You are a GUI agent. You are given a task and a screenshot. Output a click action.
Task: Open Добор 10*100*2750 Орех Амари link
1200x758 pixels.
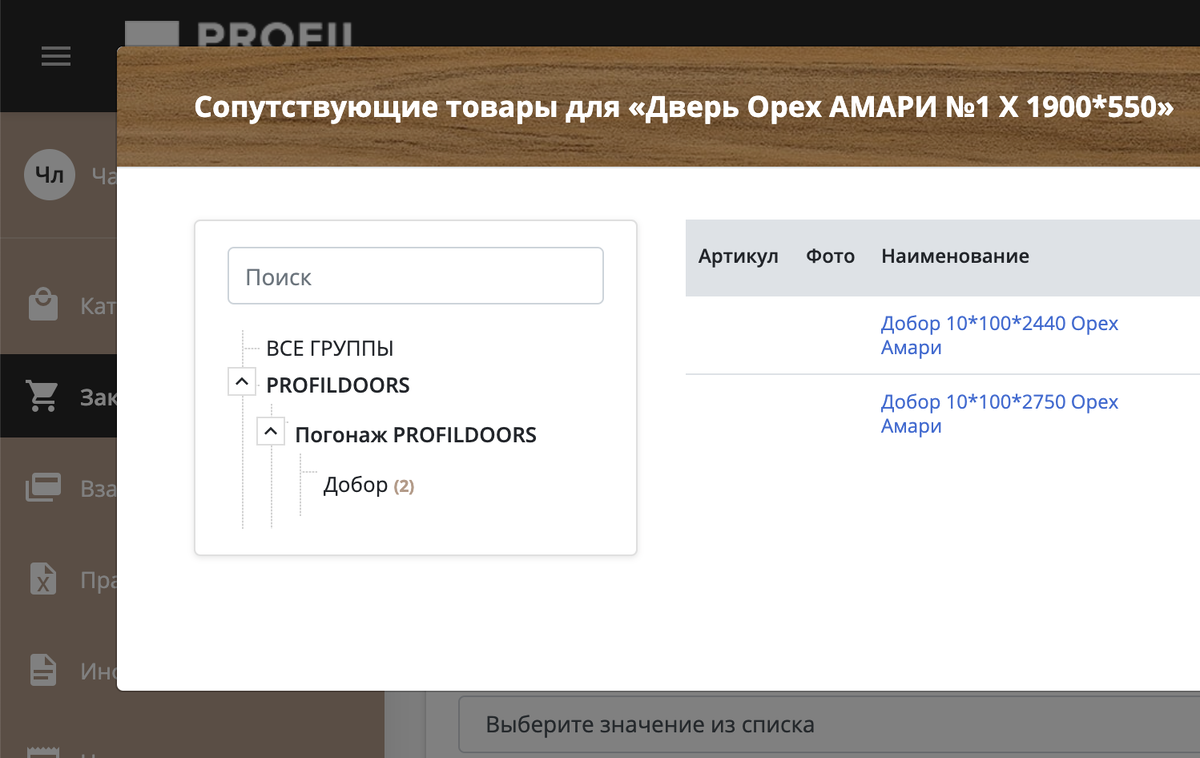click(x=1000, y=414)
